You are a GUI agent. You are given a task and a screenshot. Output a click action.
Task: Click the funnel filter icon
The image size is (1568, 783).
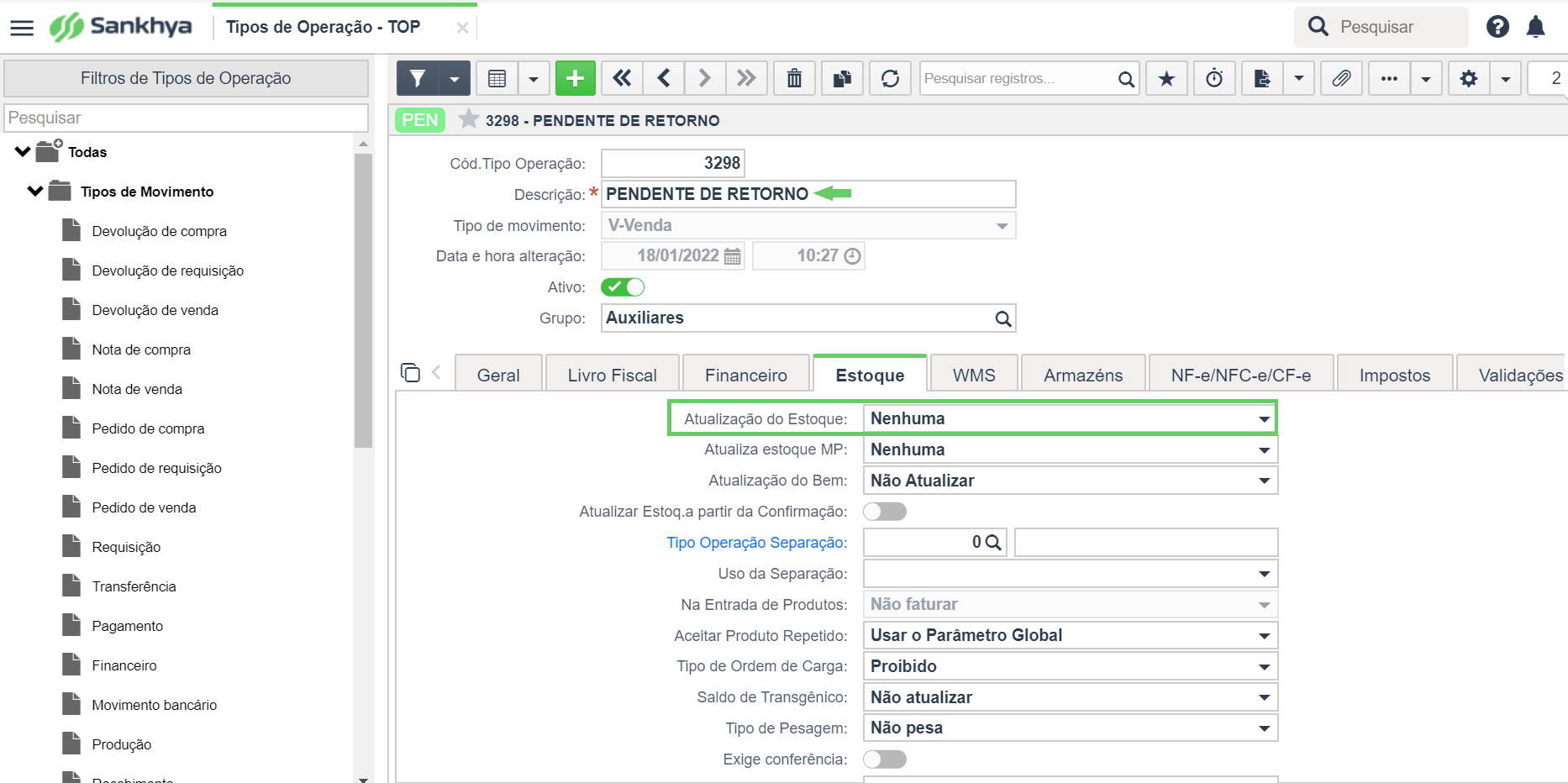click(418, 78)
